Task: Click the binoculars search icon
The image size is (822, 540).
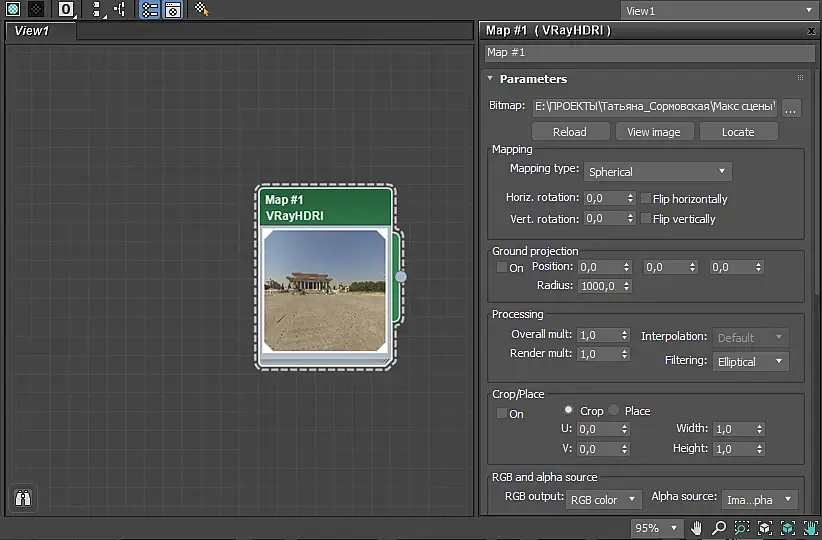Action: [23, 498]
